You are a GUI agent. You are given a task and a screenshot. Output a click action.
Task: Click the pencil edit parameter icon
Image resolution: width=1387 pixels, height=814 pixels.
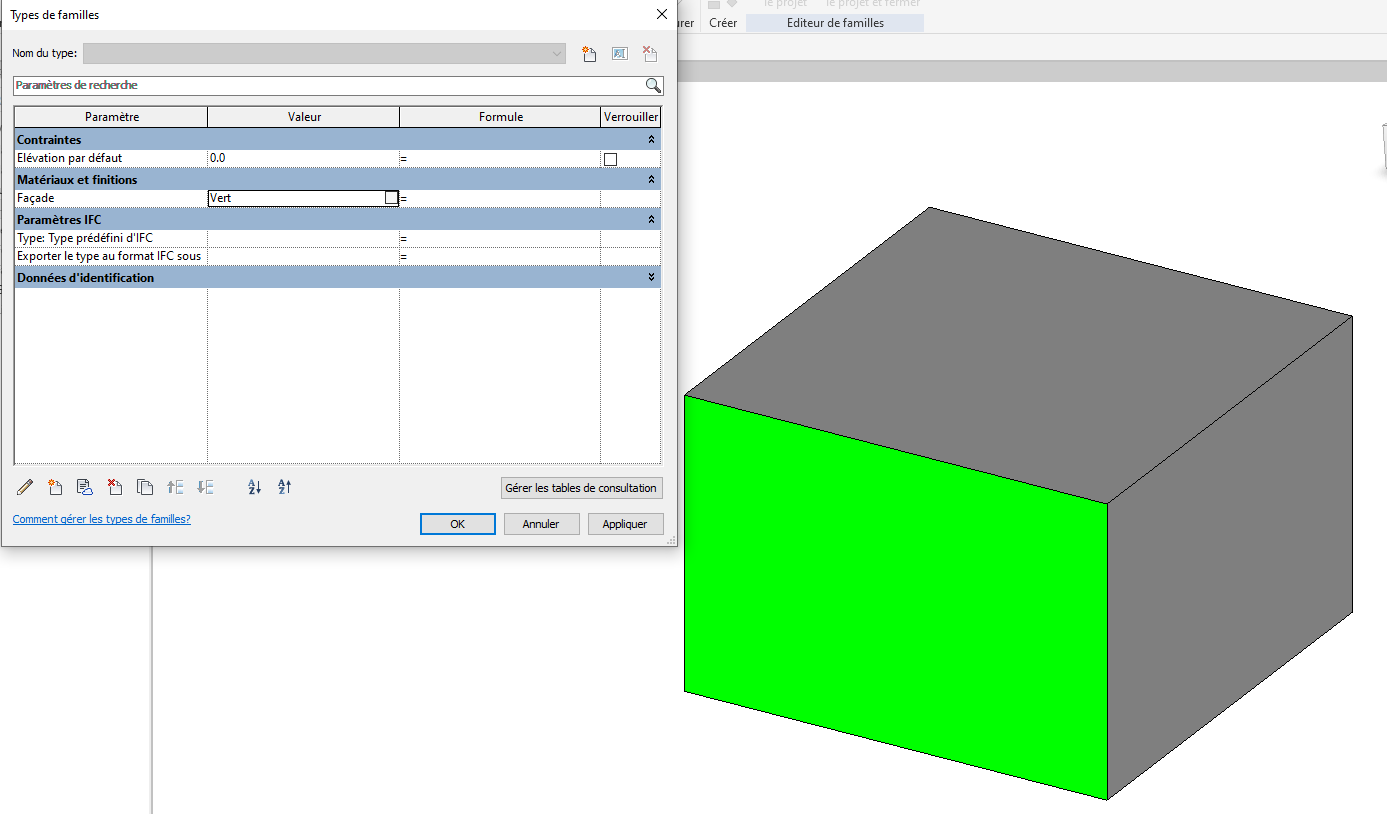pos(25,487)
